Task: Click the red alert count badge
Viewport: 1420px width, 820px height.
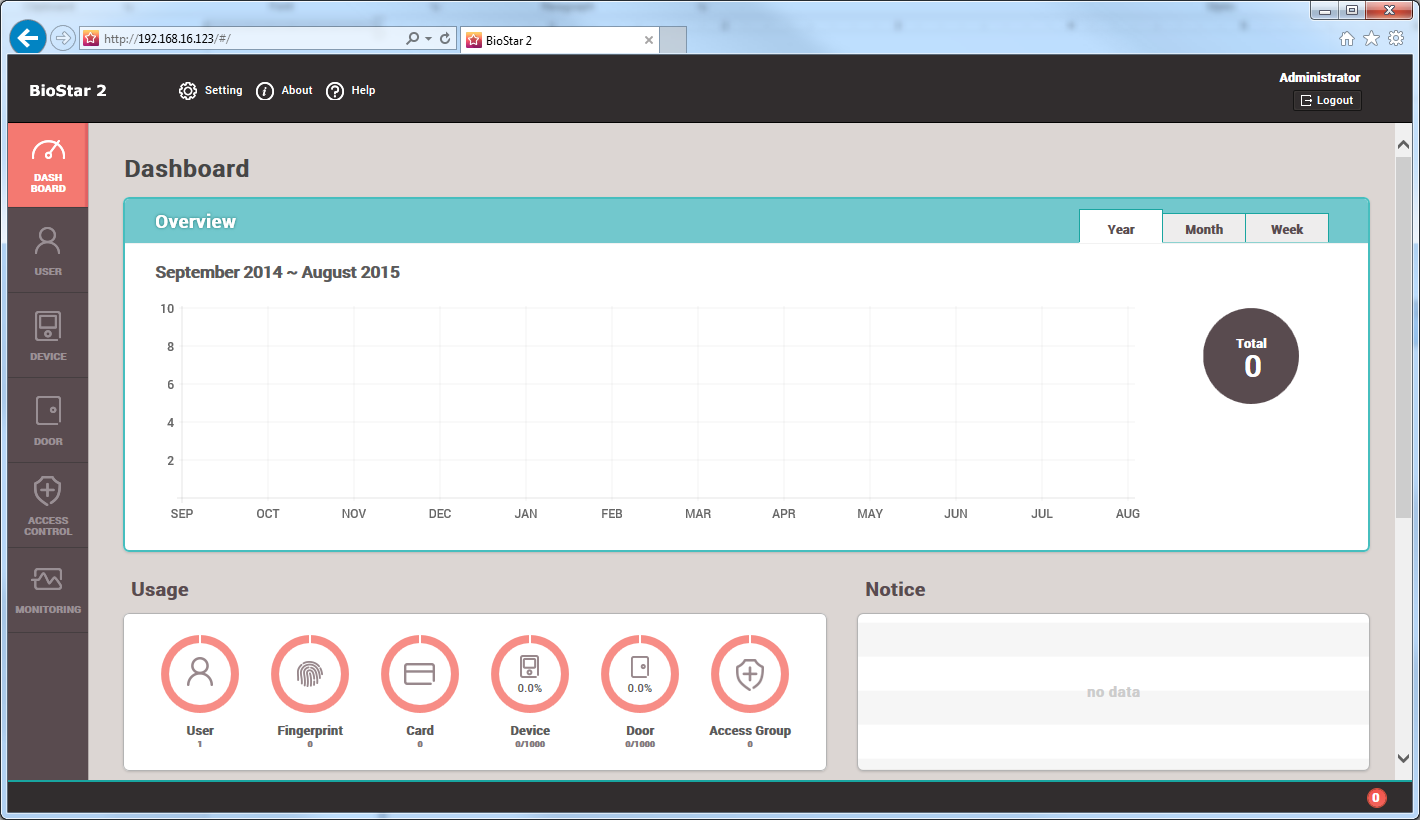Action: point(1376,797)
